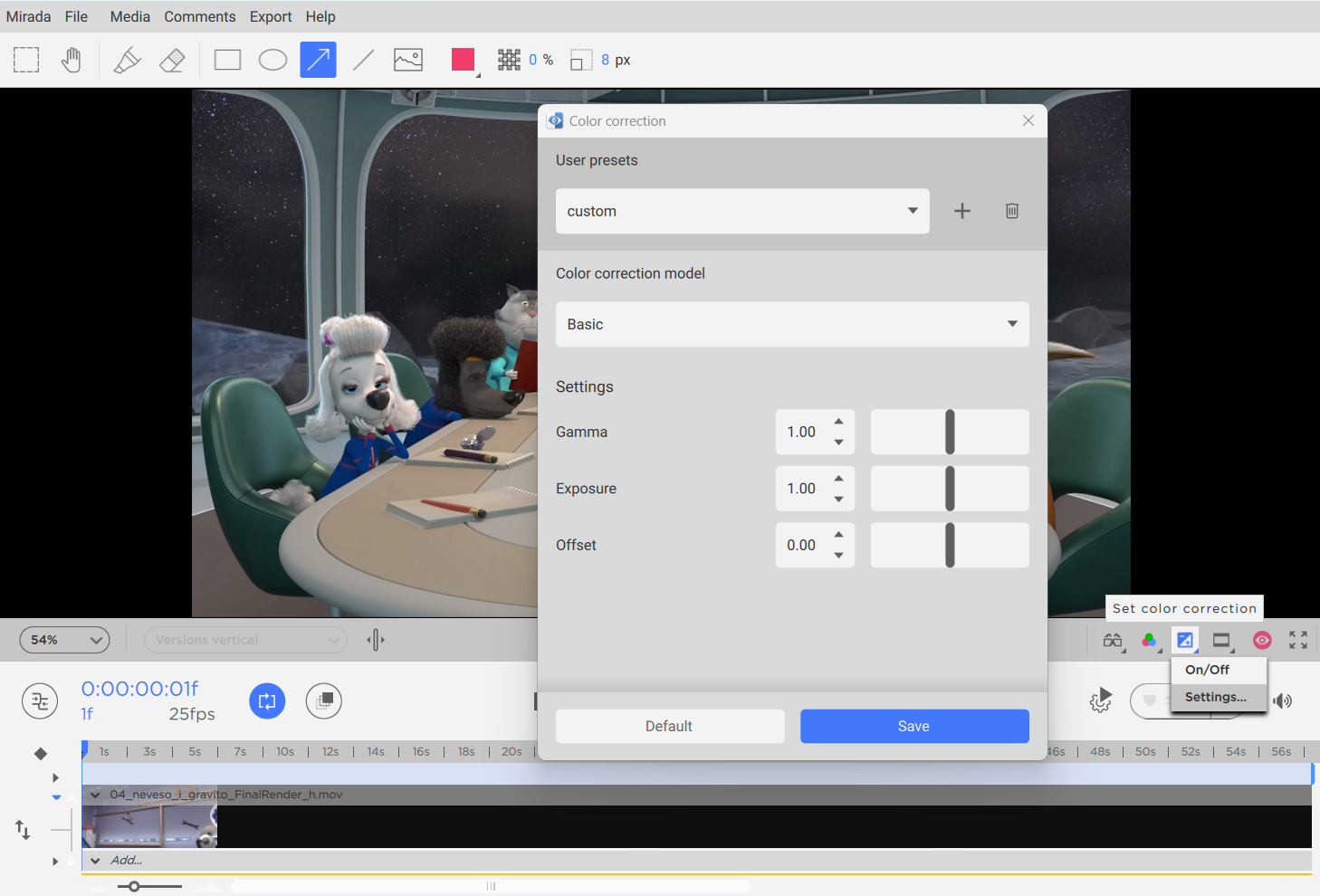Open the 54% zoom dropdown
The width and height of the screenshot is (1320, 896).
(65, 640)
